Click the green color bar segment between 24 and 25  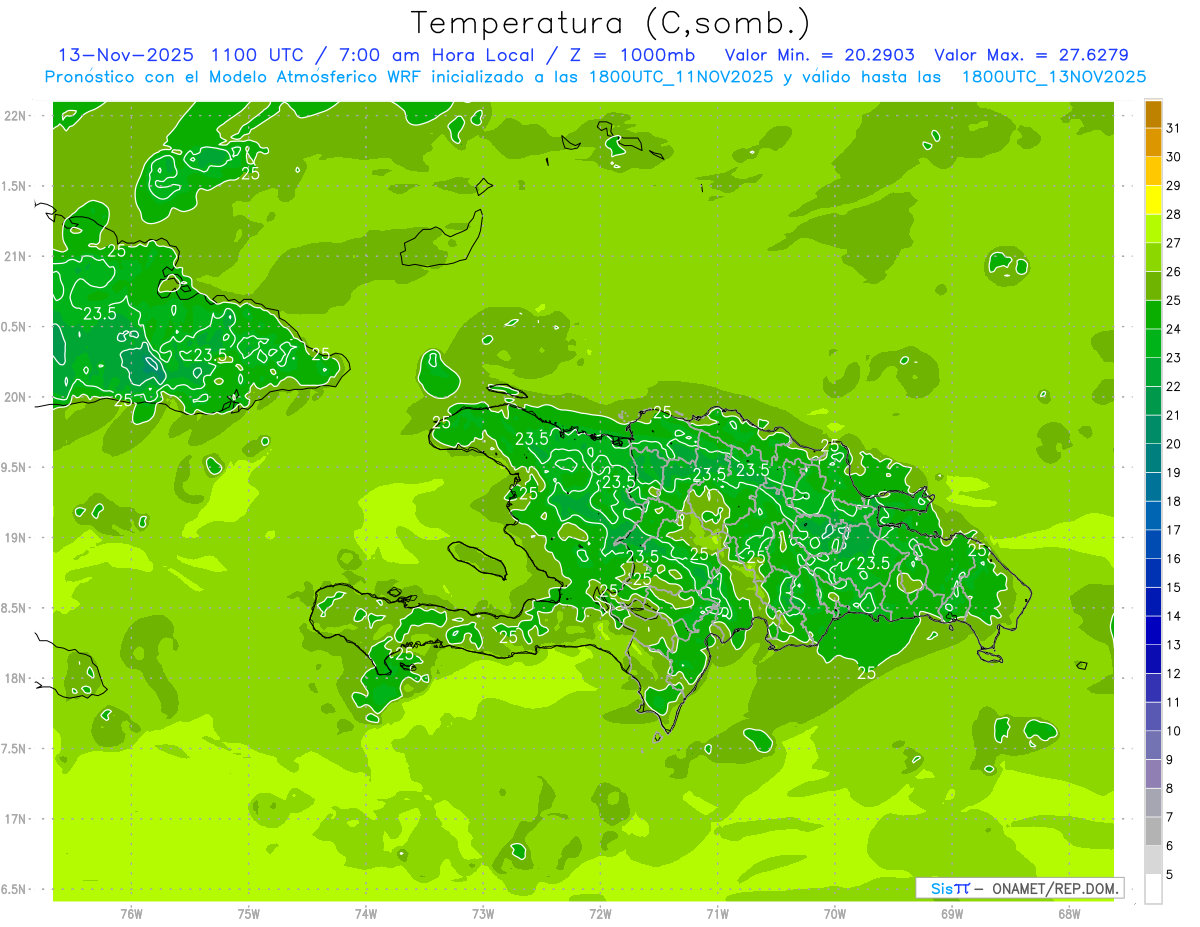(1153, 315)
